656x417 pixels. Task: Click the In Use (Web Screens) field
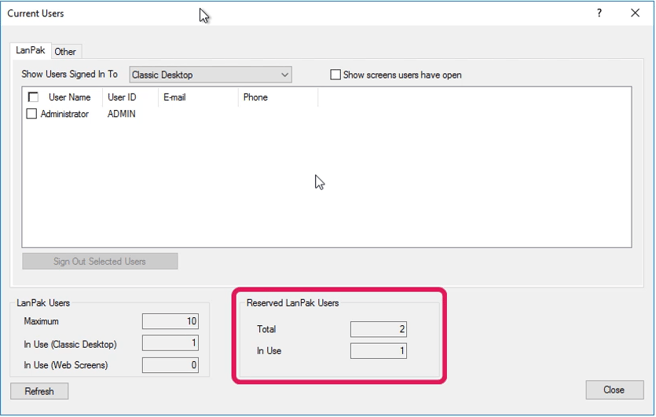click(x=170, y=365)
